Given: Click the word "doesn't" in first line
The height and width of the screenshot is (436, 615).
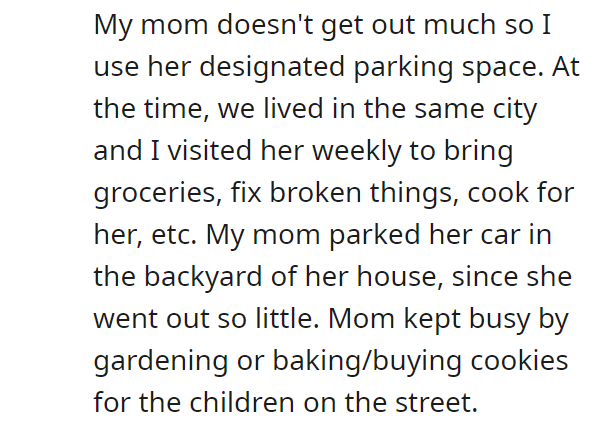Looking at the screenshot, I should (265, 25).
